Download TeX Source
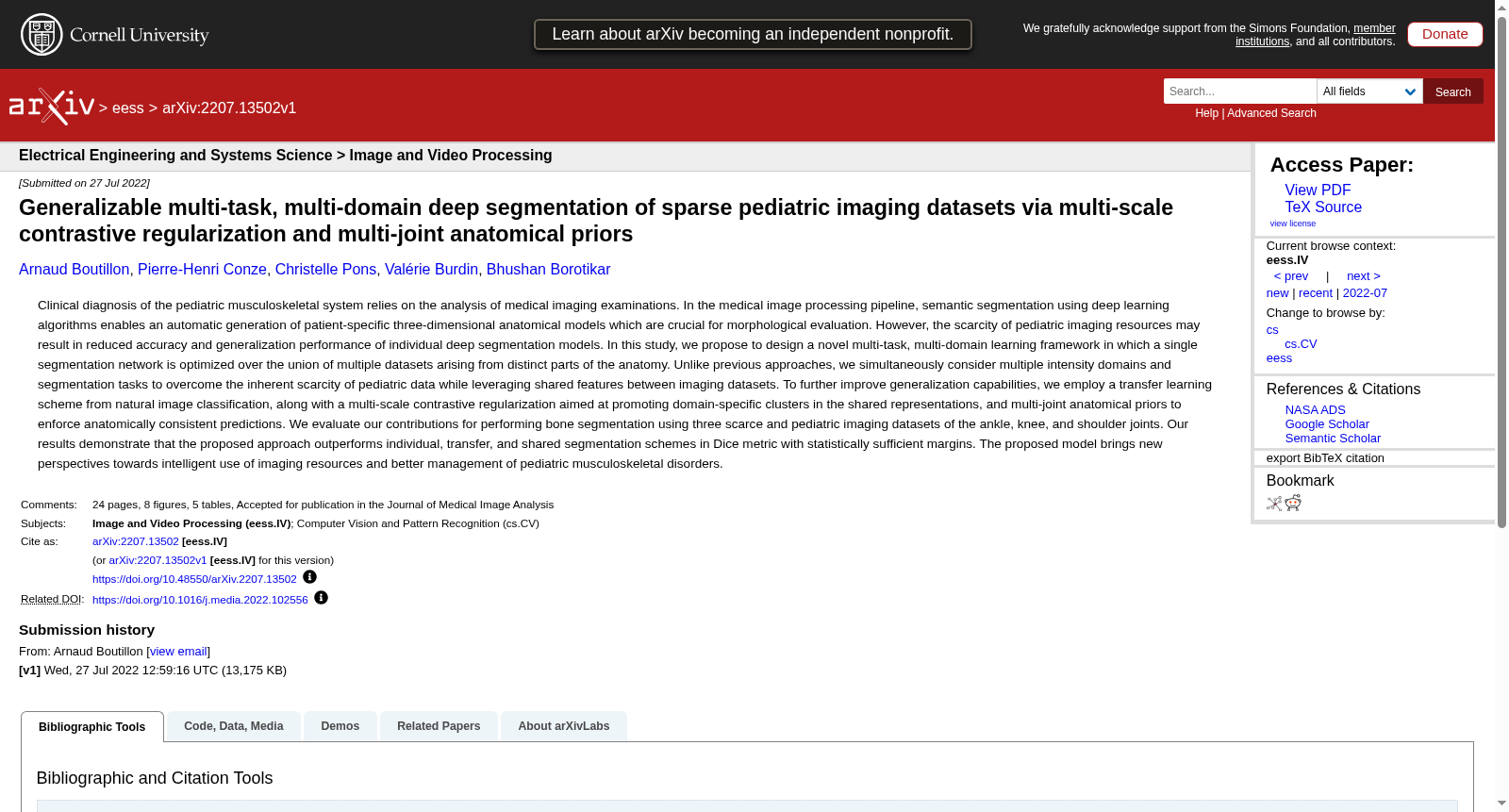This screenshot has width=1509, height=812. tap(1323, 207)
